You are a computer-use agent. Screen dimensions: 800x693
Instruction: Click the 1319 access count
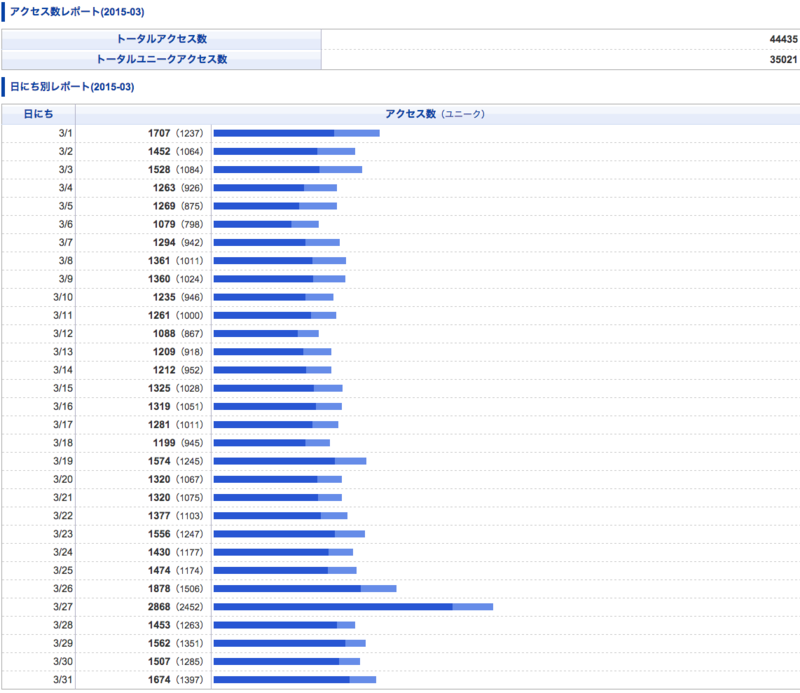159,406
